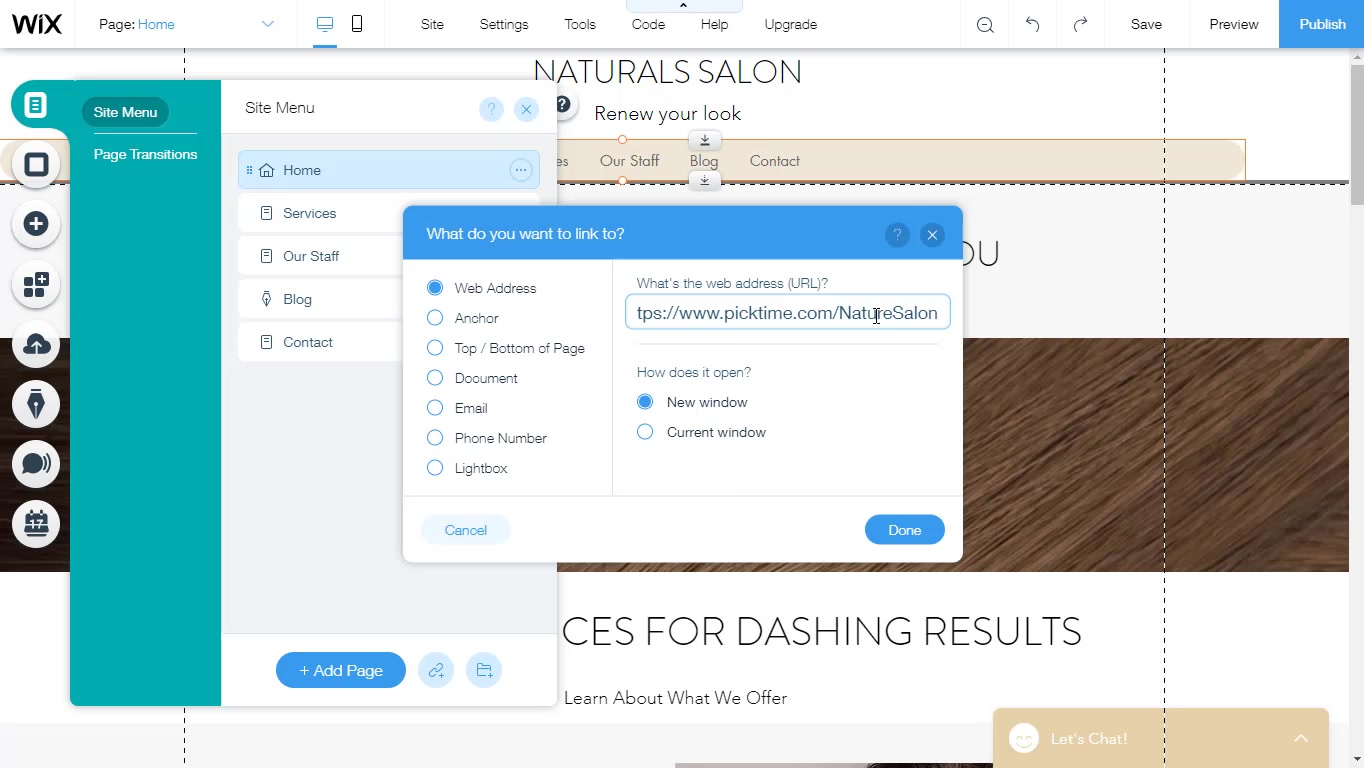
Task: Click the Add Page button
Action: 341,670
